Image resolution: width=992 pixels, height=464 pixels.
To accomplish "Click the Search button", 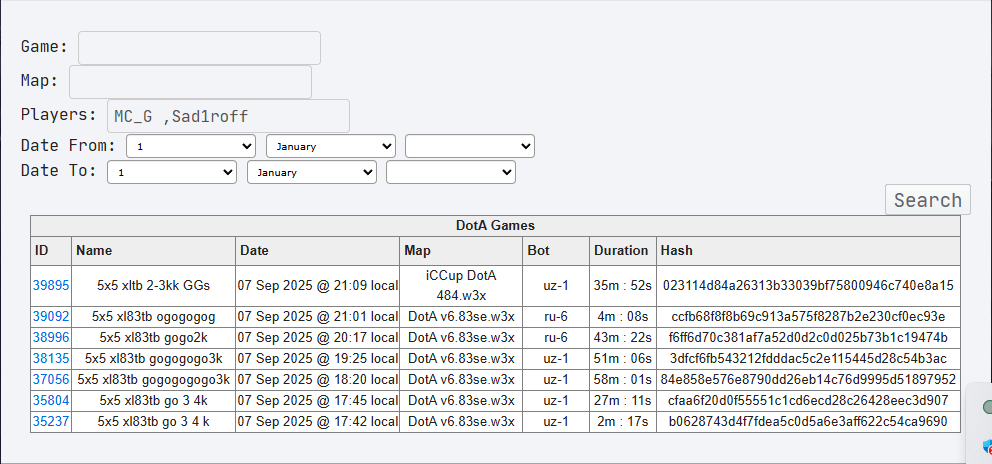I will click(x=927, y=200).
